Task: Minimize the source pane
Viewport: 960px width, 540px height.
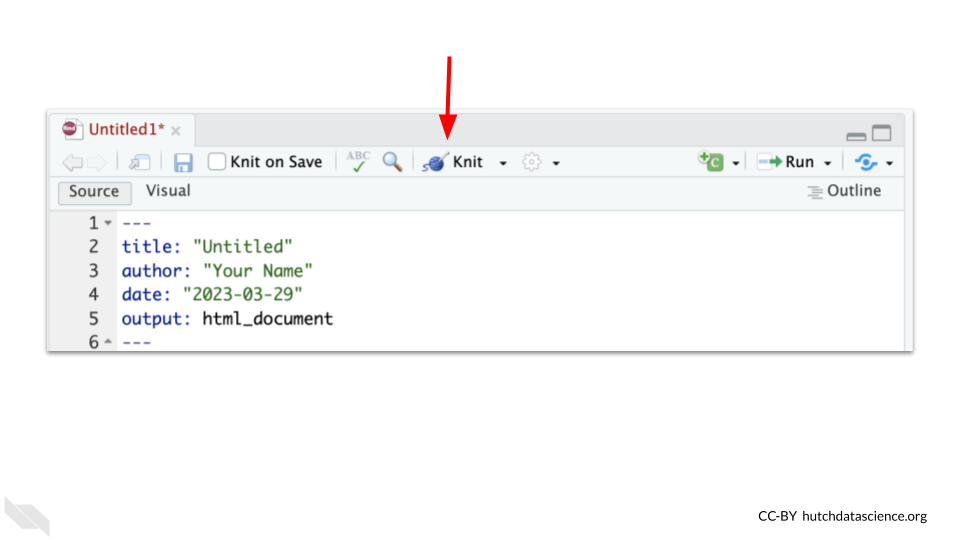Action: 856,136
